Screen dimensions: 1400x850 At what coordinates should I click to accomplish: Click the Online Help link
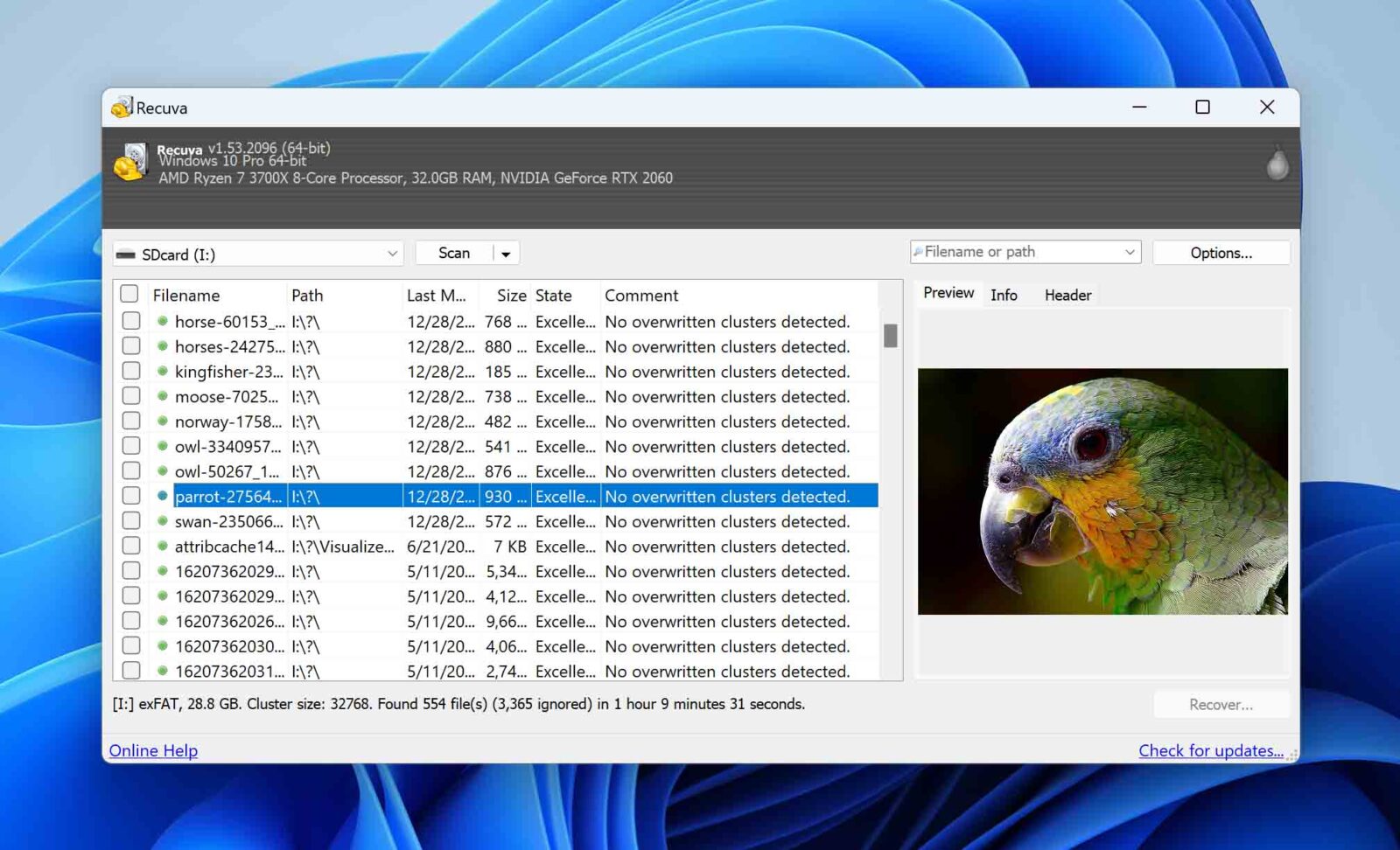pos(153,750)
